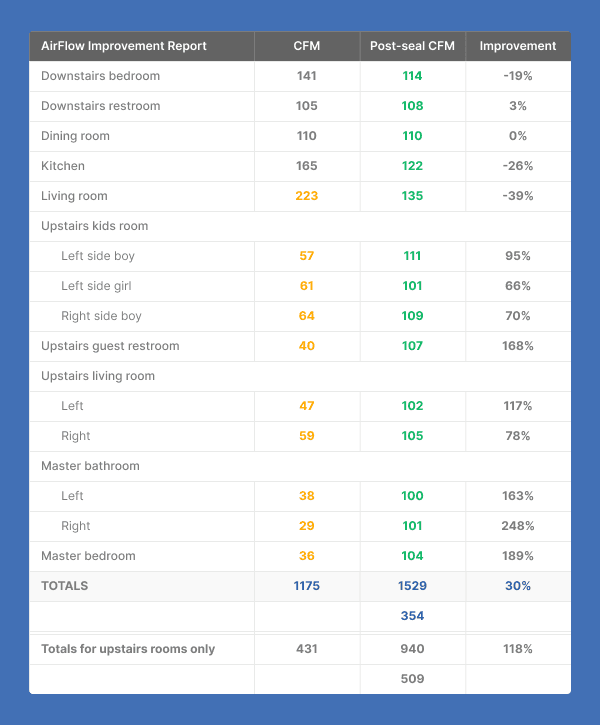The width and height of the screenshot is (600, 725).
Task: Click the Master bedroom row label
Action: pos(88,556)
